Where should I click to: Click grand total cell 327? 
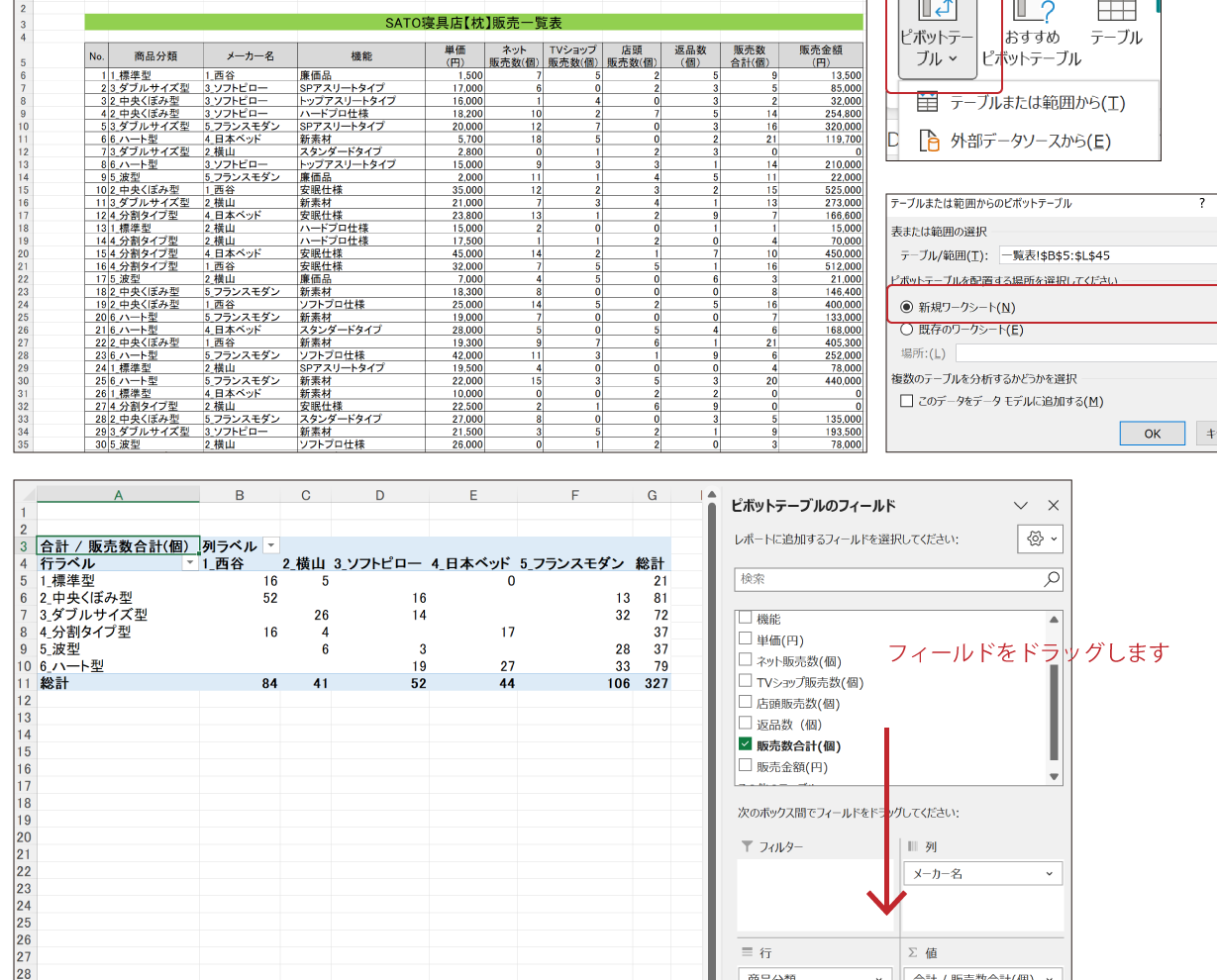655,683
